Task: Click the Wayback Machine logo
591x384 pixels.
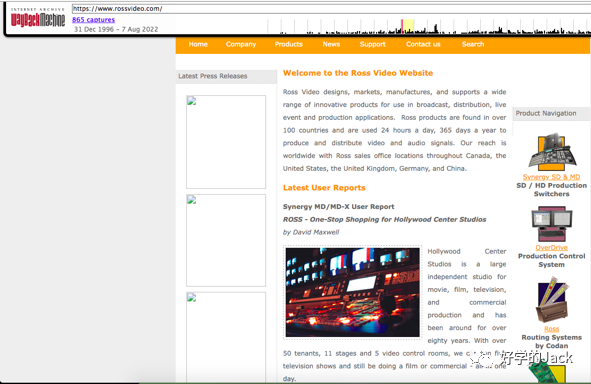Action: click(x=38, y=18)
